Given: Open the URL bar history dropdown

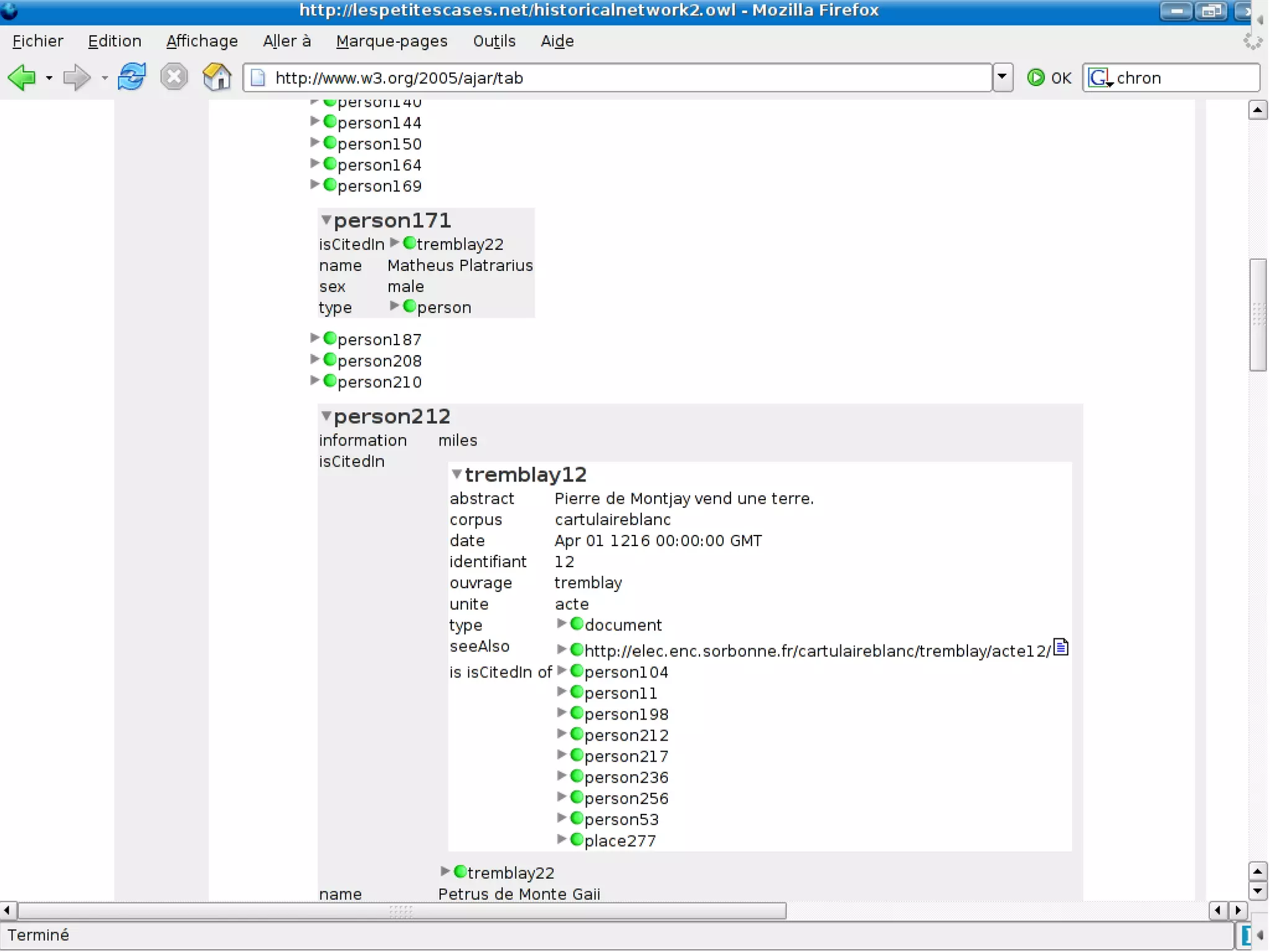Looking at the screenshot, I should point(1002,77).
